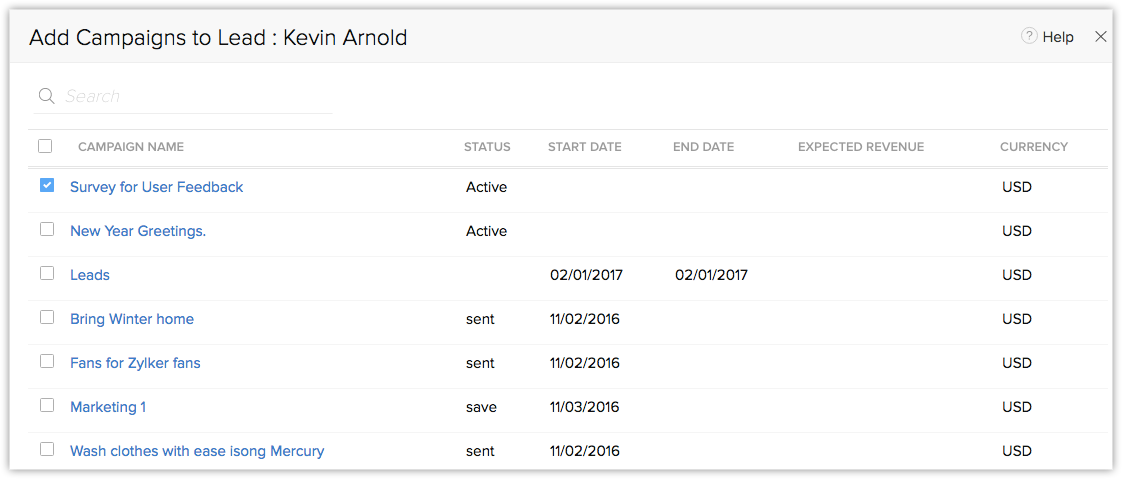Click the Help question mark icon
The image size is (1122, 479).
pyautogui.click(x=1029, y=36)
